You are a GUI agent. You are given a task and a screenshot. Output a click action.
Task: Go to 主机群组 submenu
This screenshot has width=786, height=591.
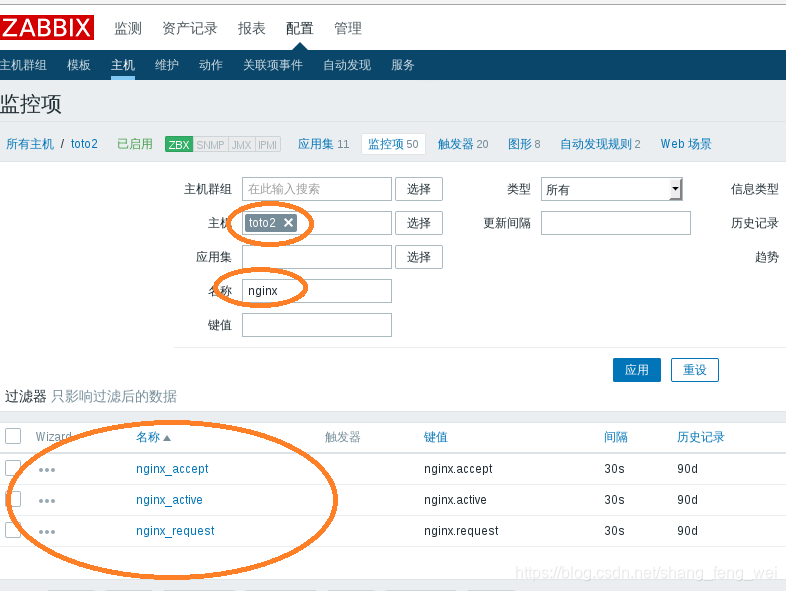pyautogui.click(x=23, y=65)
